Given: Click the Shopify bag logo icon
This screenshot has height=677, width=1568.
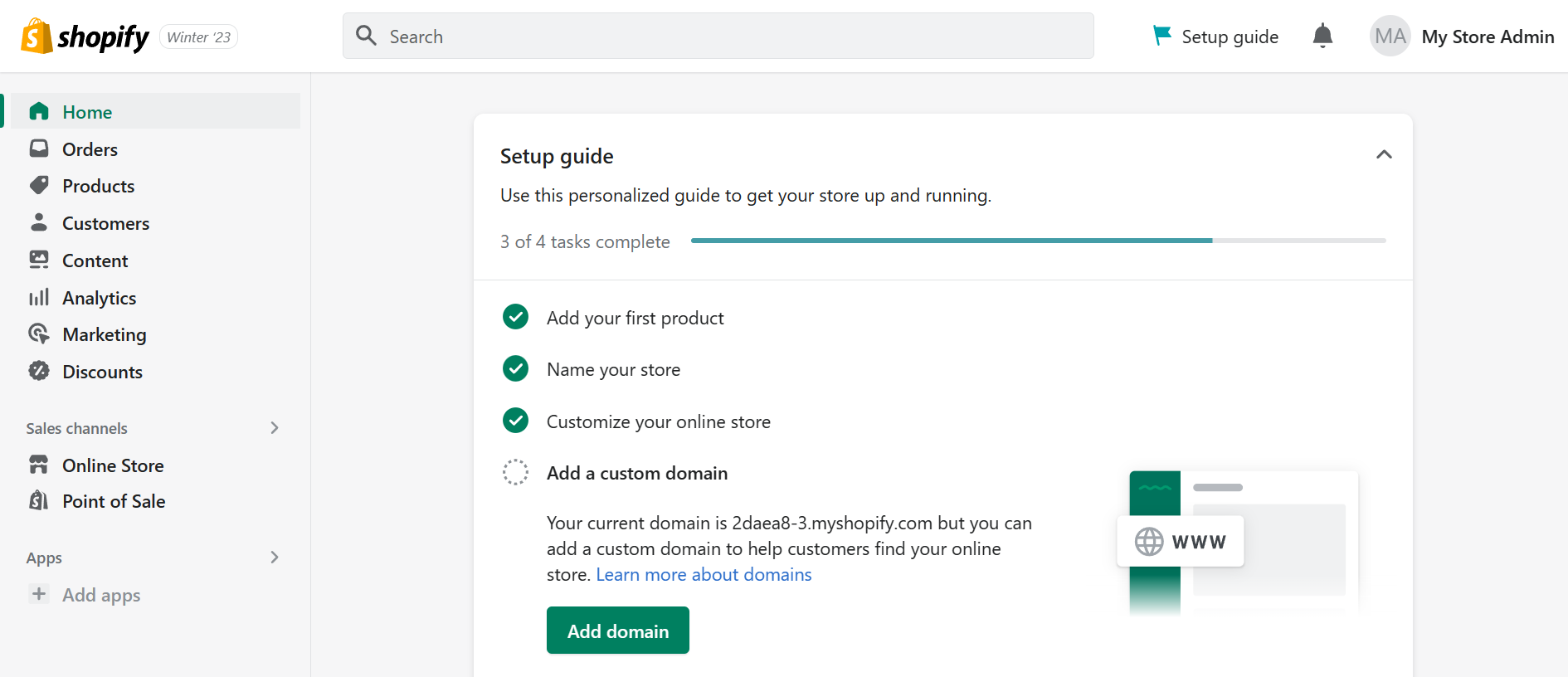Looking at the screenshot, I should [x=37, y=37].
